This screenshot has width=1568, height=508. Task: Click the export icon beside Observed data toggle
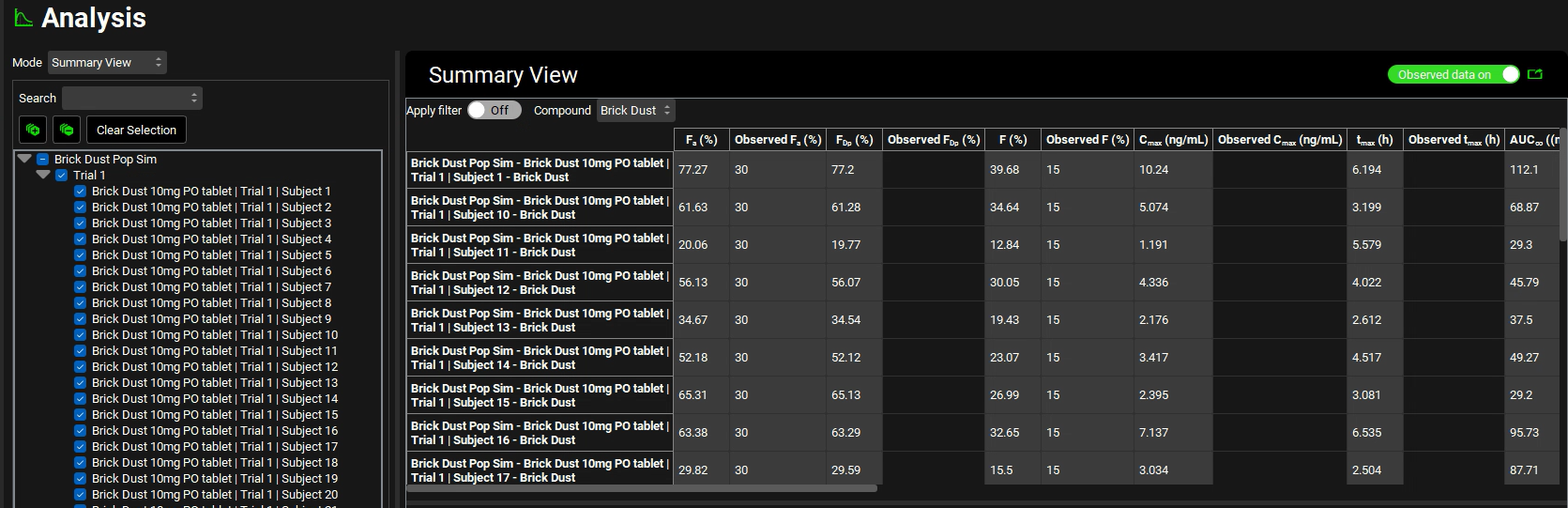1535,74
